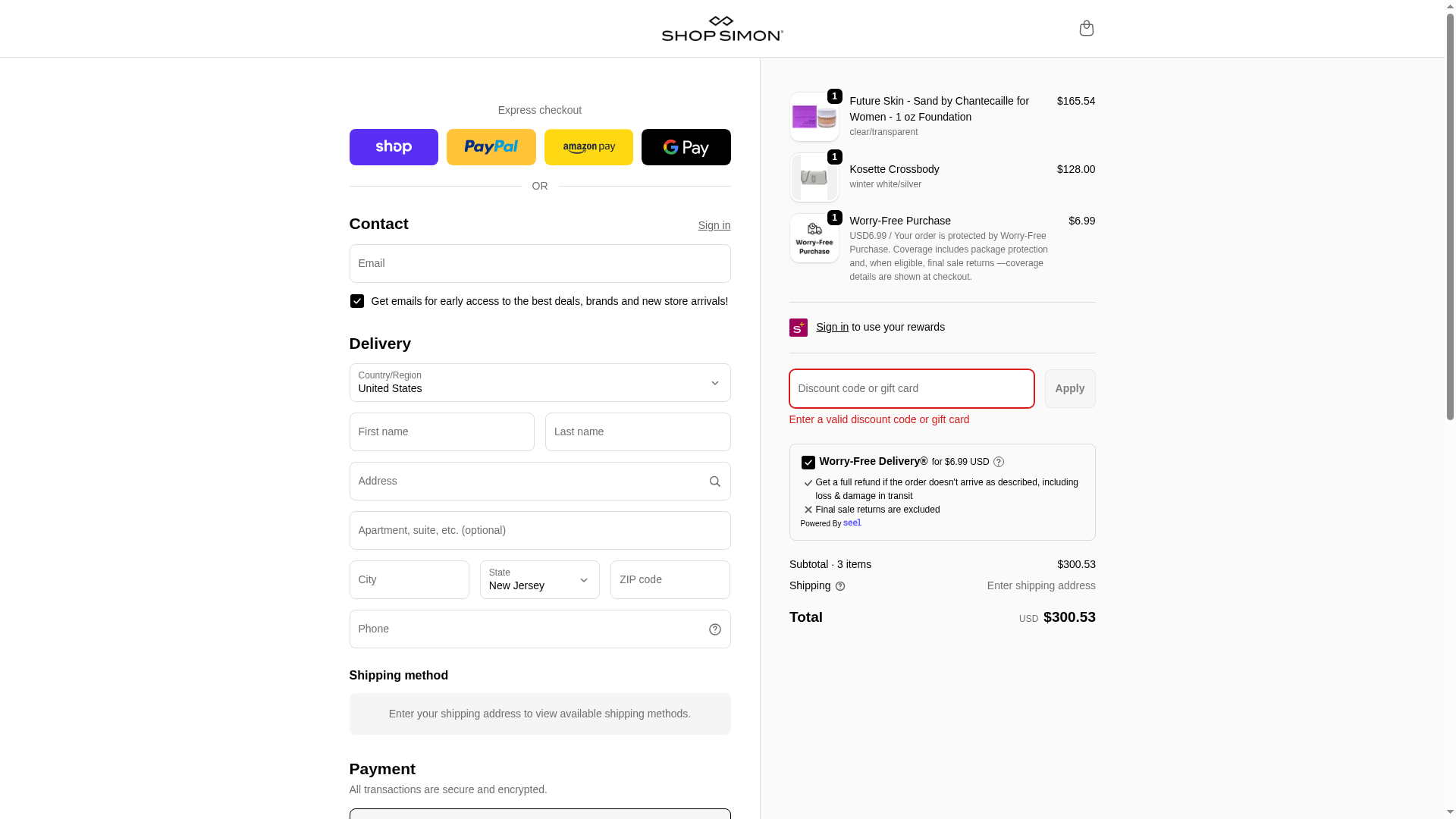Uncheck the early access emails checkbox
The width and height of the screenshot is (1456, 819).
pos(357,301)
